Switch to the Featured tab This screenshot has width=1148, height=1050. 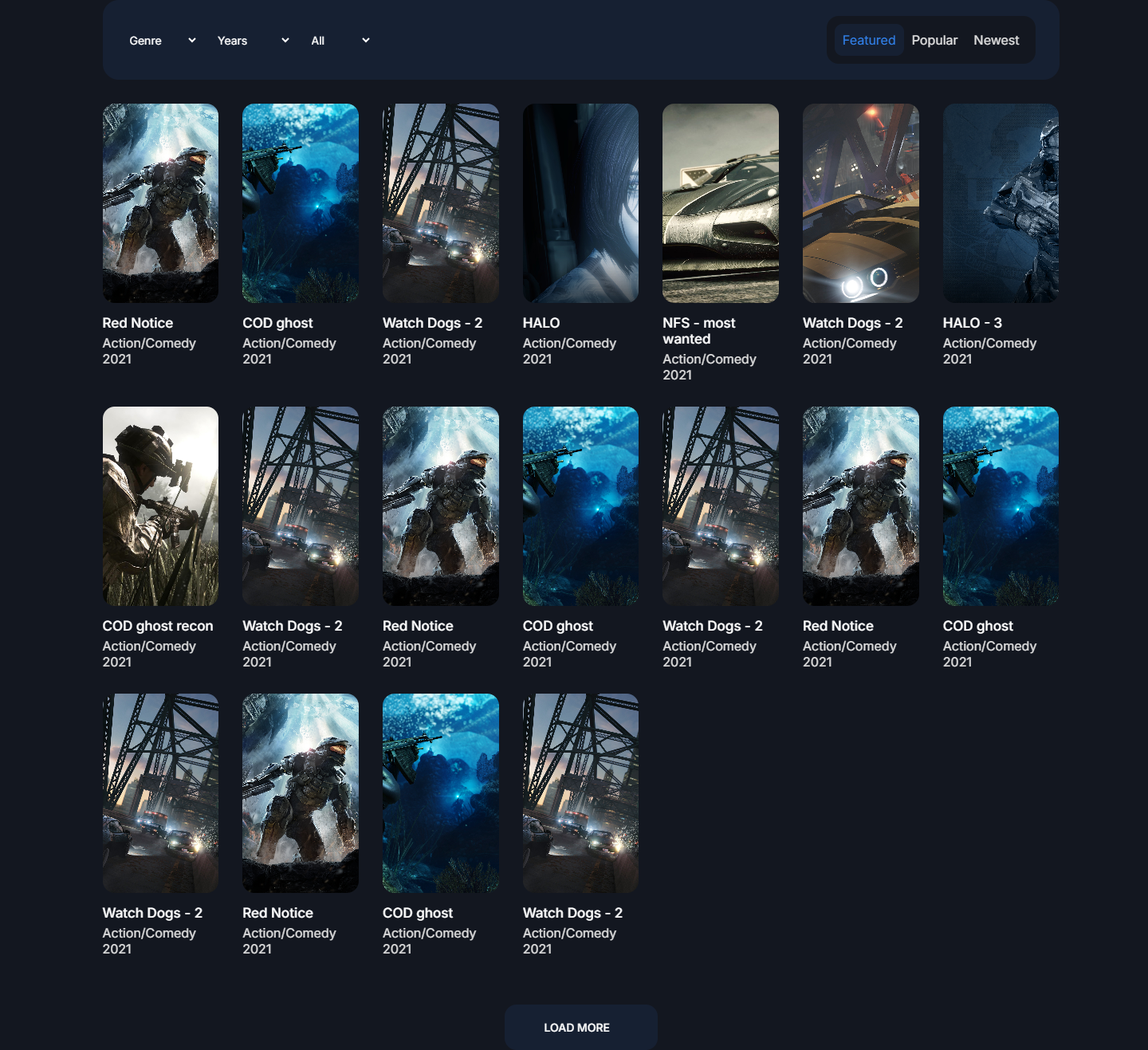[x=868, y=40]
